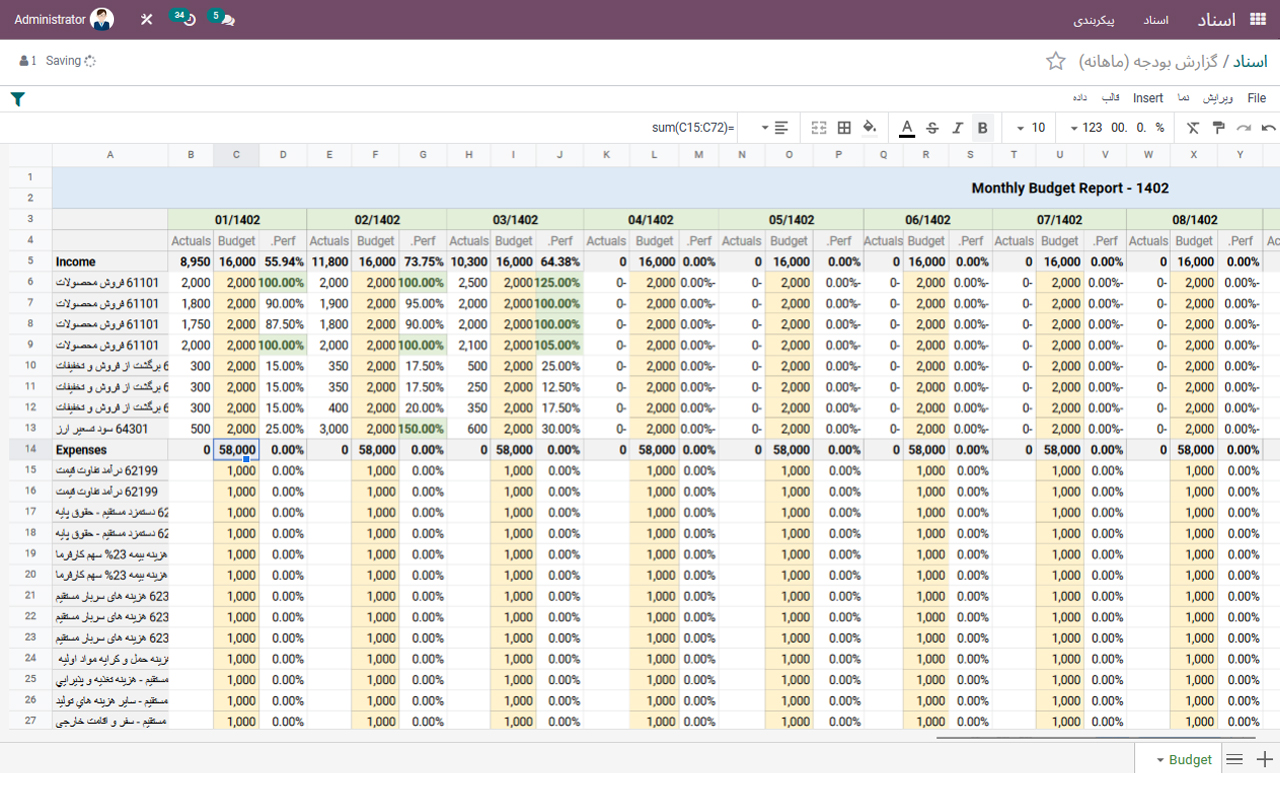Image resolution: width=1280 pixels, height=800 pixels.
Task: Clear formatting with the crossed T icon
Action: pyautogui.click(x=1193, y=128)
